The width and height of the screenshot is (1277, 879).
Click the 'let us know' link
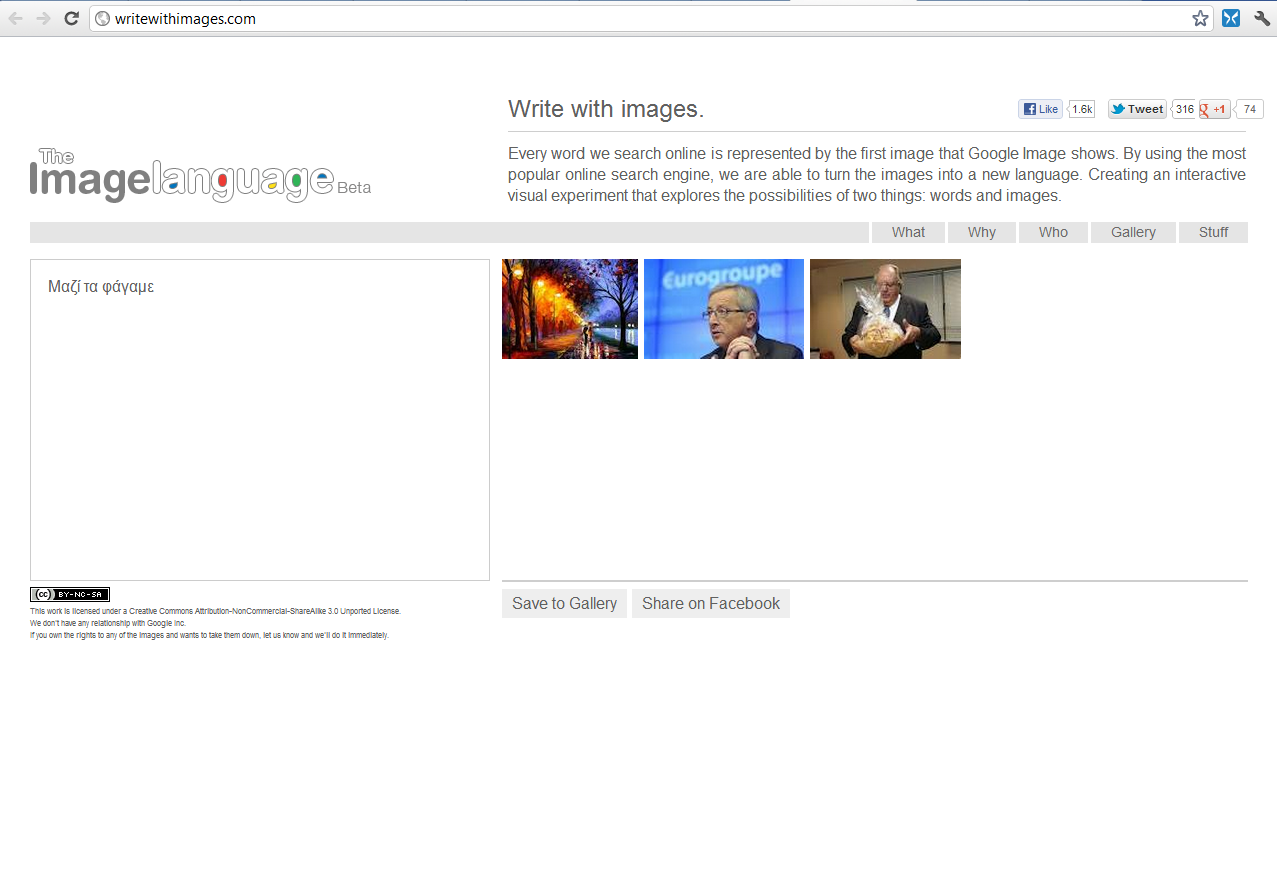(x=280, y=635)
